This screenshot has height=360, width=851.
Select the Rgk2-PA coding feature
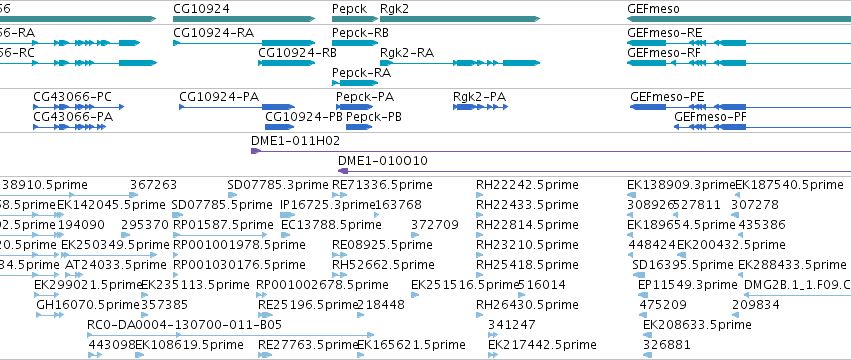(x=480, y=107)
